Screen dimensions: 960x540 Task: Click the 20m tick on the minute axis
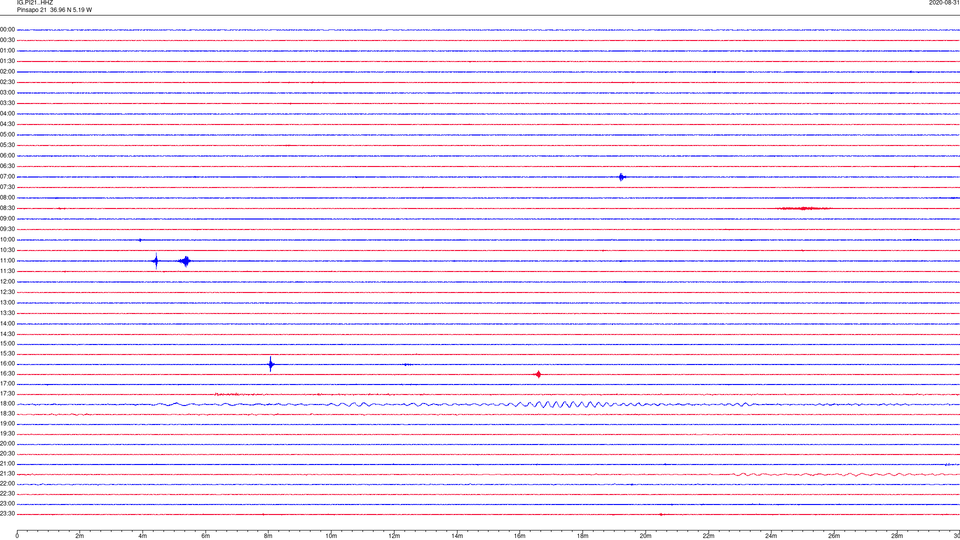coord(645,536)
